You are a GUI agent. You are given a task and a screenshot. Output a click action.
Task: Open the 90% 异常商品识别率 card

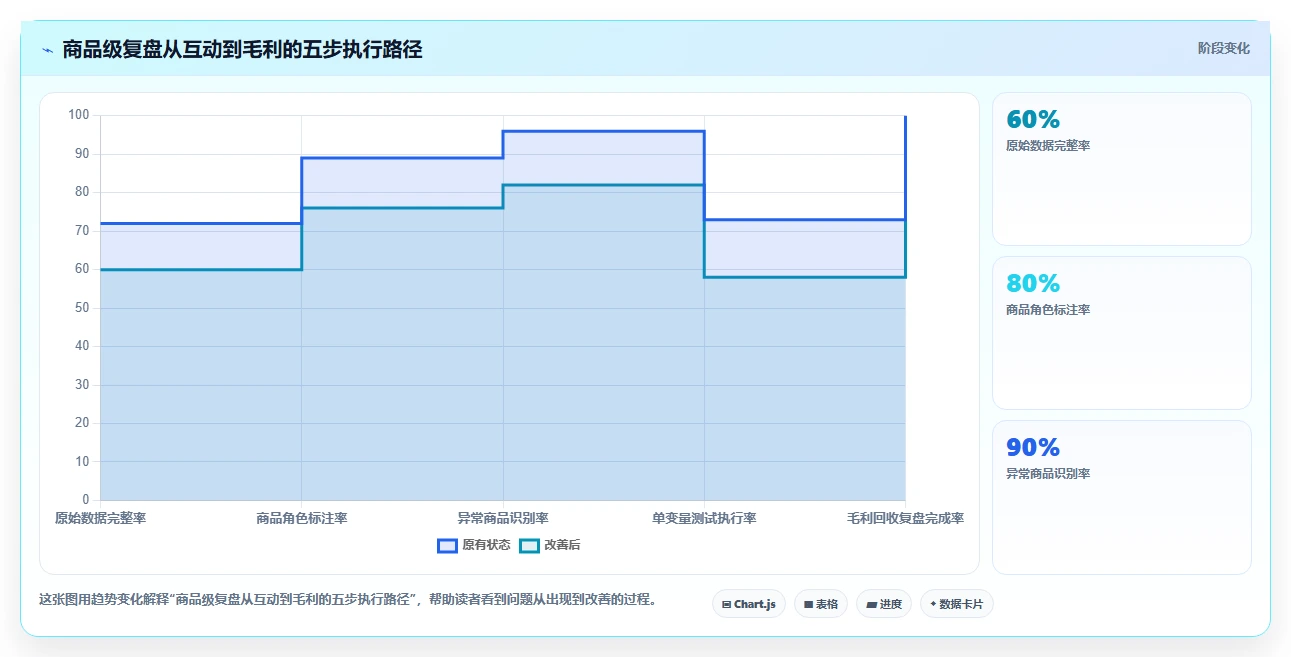[x=1121, y=497]
